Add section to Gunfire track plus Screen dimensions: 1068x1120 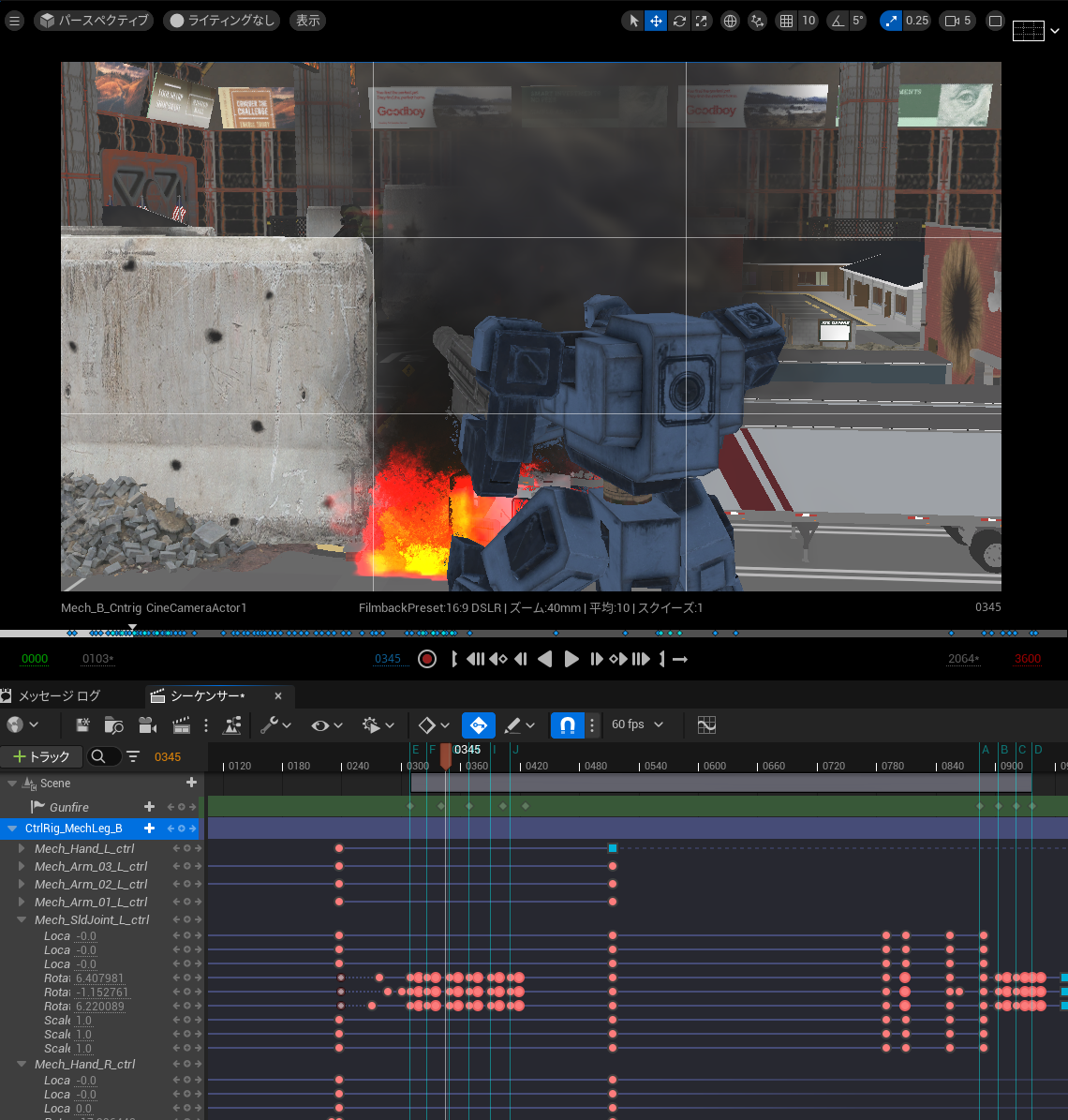[149, 806]
